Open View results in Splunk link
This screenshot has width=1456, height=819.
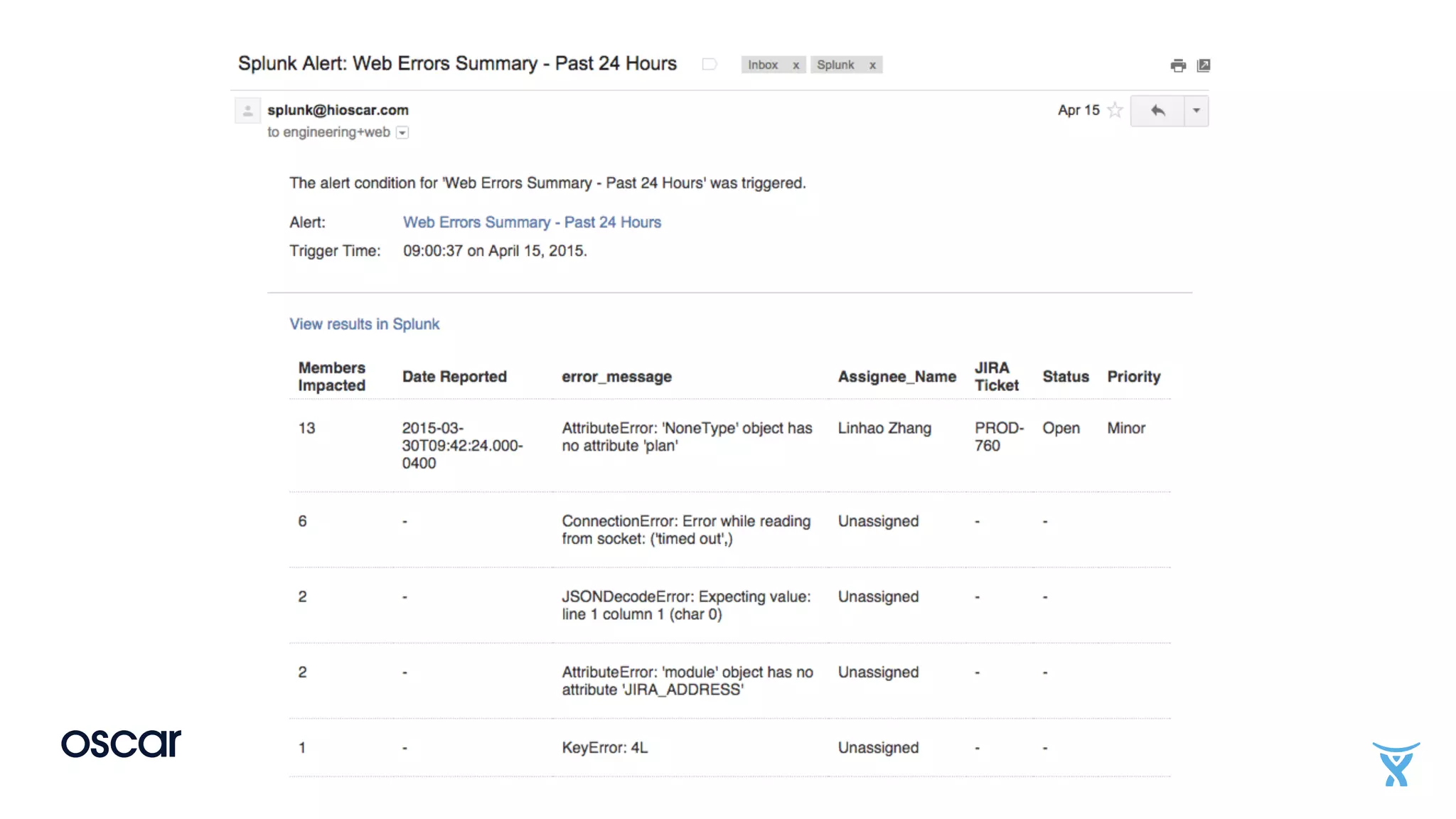364,324
